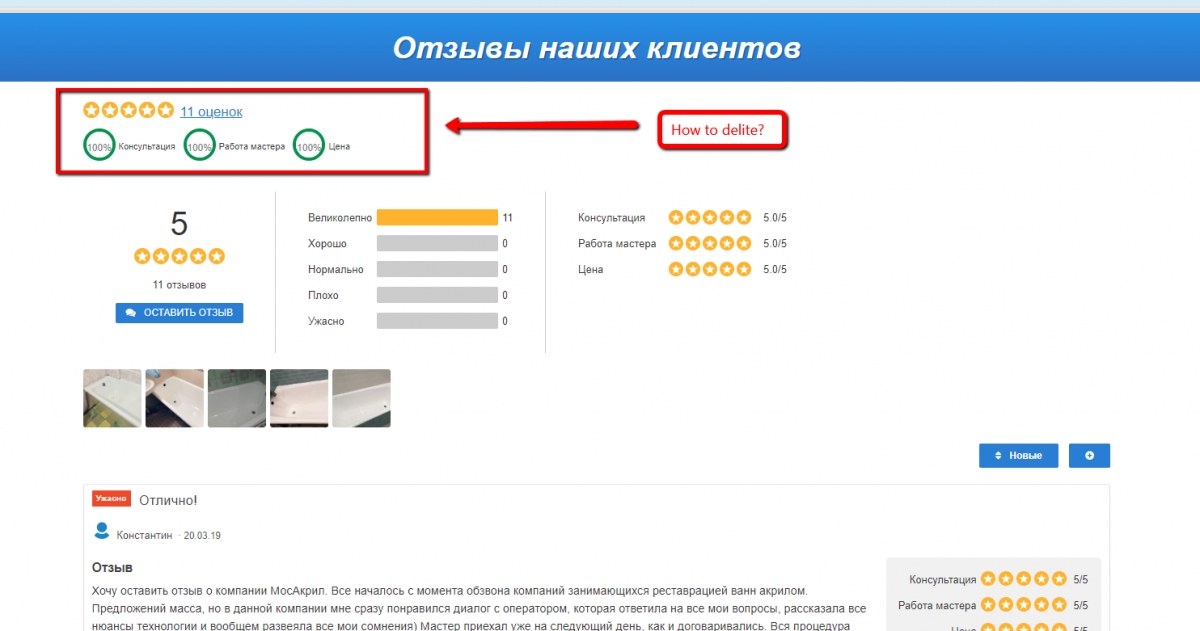This screenshot has height=631, width=1200.
Task: Click the review title Отлично!
Action: tap(168, 499)
